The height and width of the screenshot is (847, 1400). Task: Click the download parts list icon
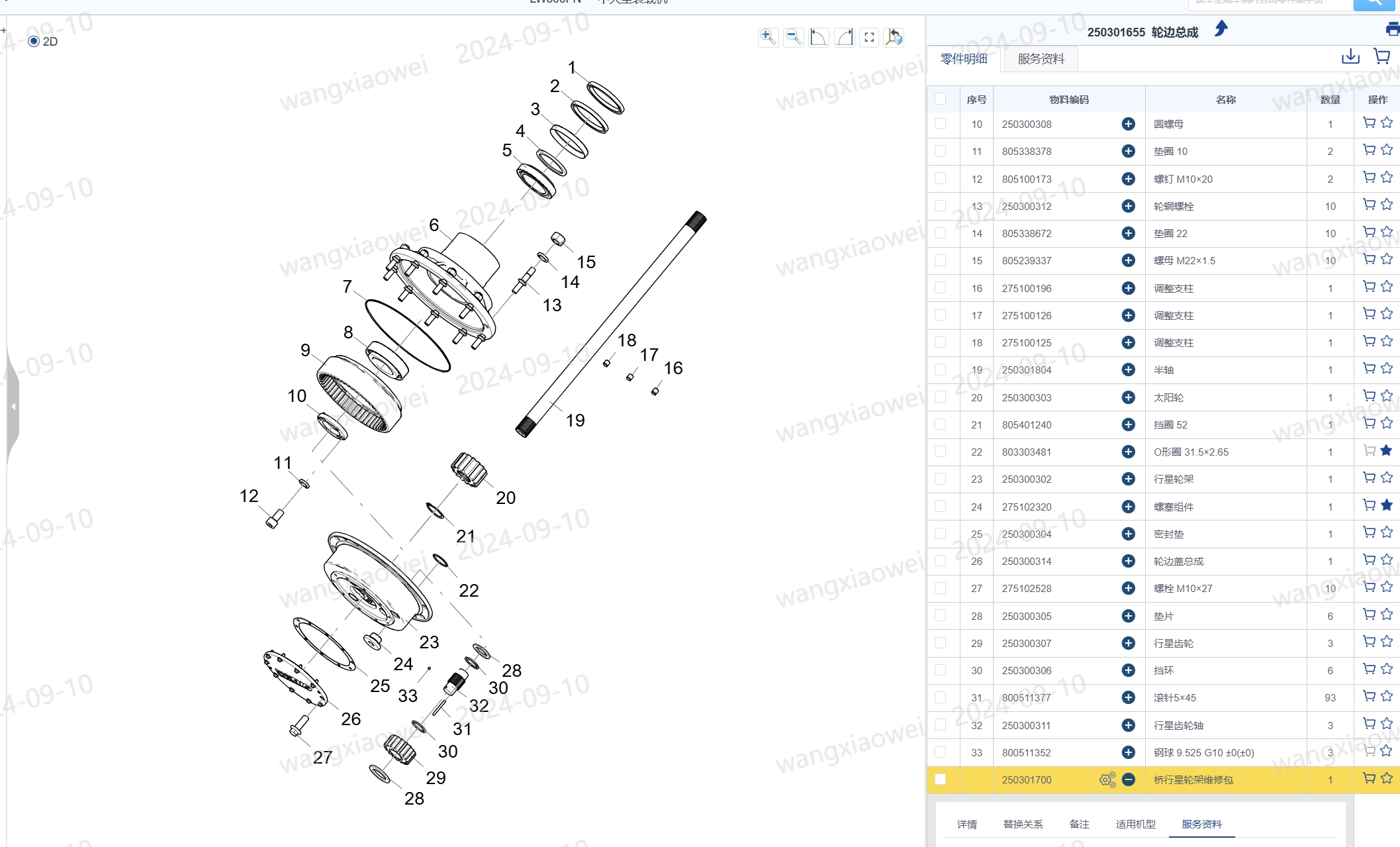click(1350, 56)
